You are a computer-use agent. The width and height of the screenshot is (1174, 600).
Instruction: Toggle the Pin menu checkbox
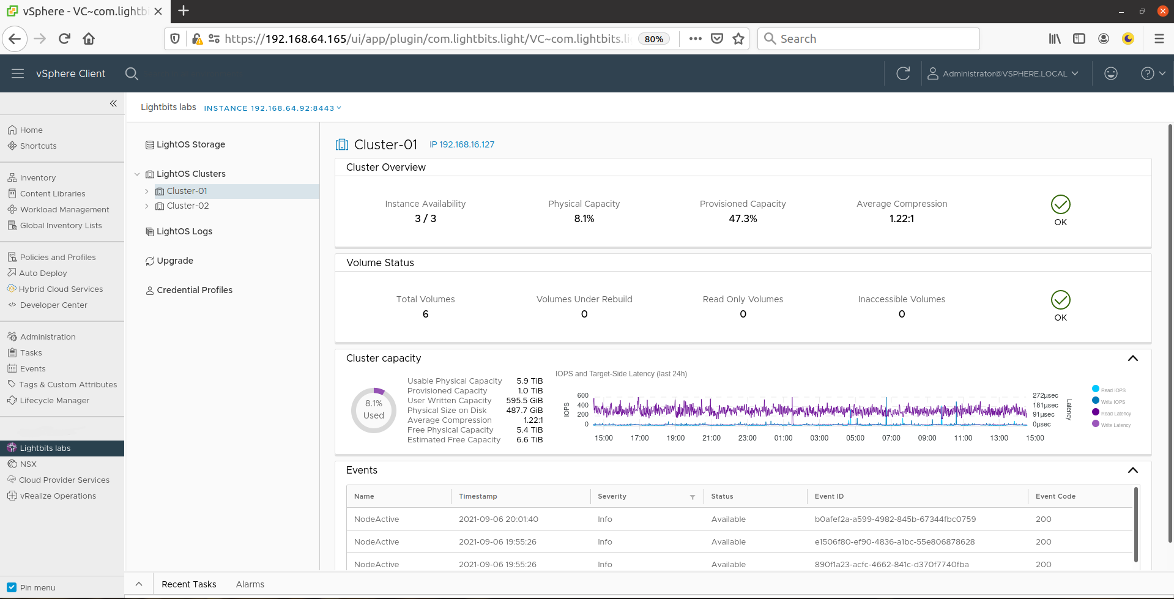(12, 587)
